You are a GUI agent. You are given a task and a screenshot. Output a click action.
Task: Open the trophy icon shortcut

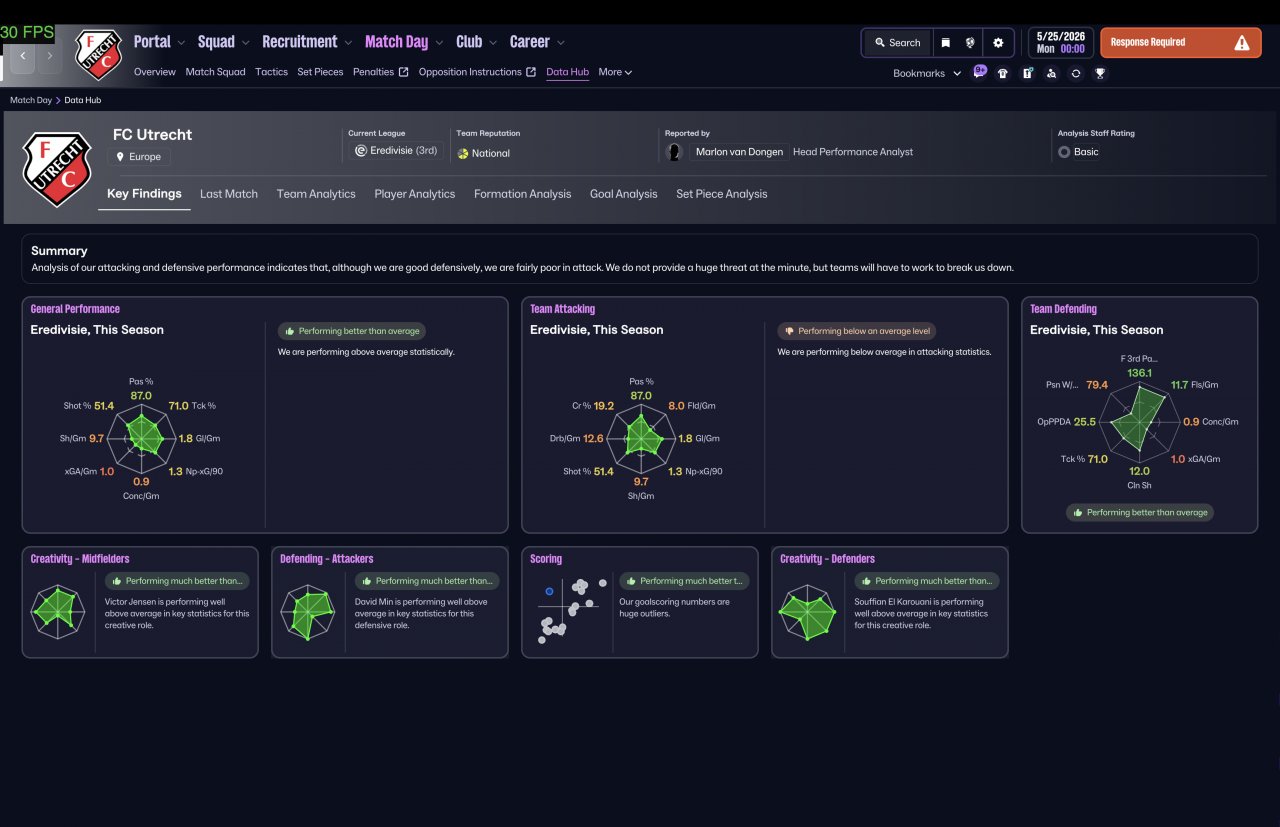pyautogui.click(x=1100, y=73)
